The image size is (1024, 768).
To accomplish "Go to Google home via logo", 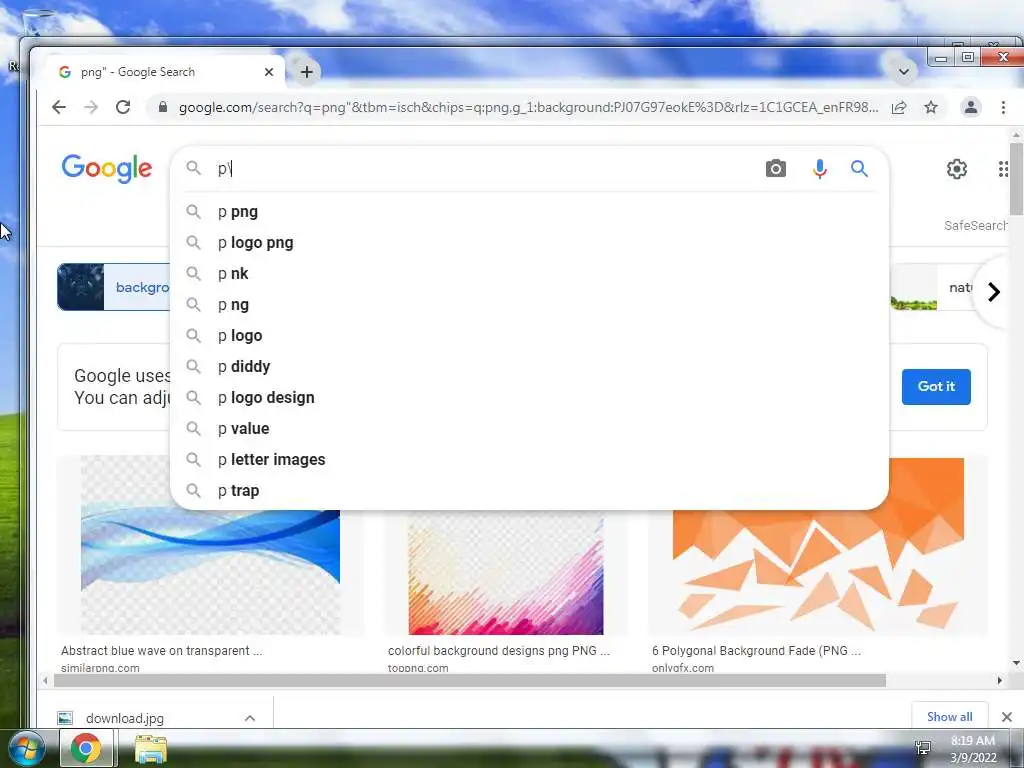I will pyautogui.click(x=106, y=169).
